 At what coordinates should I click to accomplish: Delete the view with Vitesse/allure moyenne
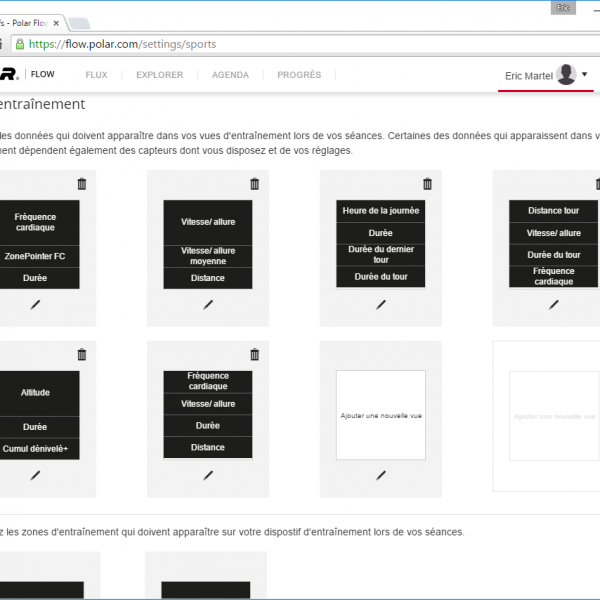254,184
